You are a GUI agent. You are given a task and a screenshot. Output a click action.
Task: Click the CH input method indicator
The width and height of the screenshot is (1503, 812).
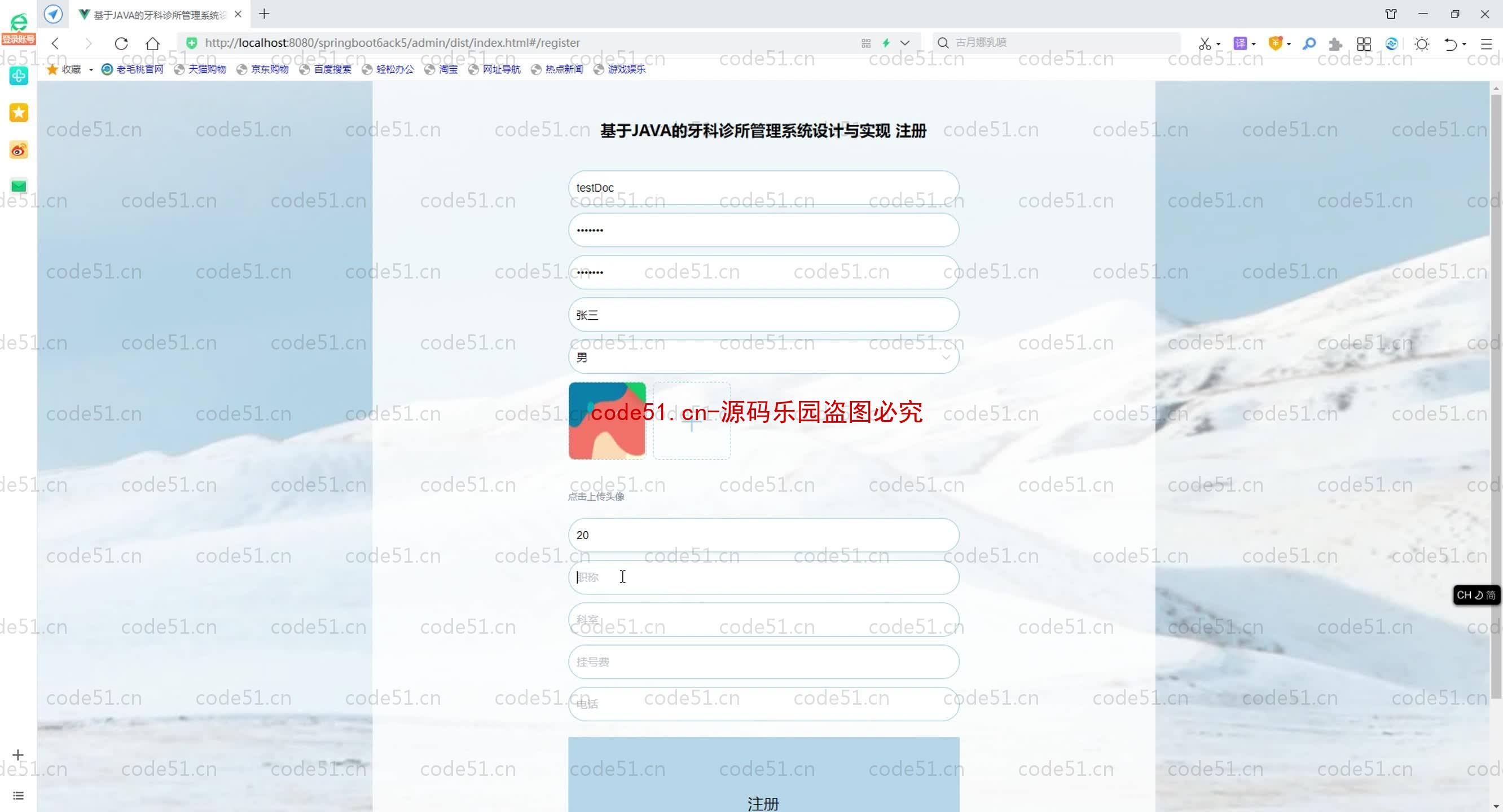pyautogui.click(x=1475, y=595)
